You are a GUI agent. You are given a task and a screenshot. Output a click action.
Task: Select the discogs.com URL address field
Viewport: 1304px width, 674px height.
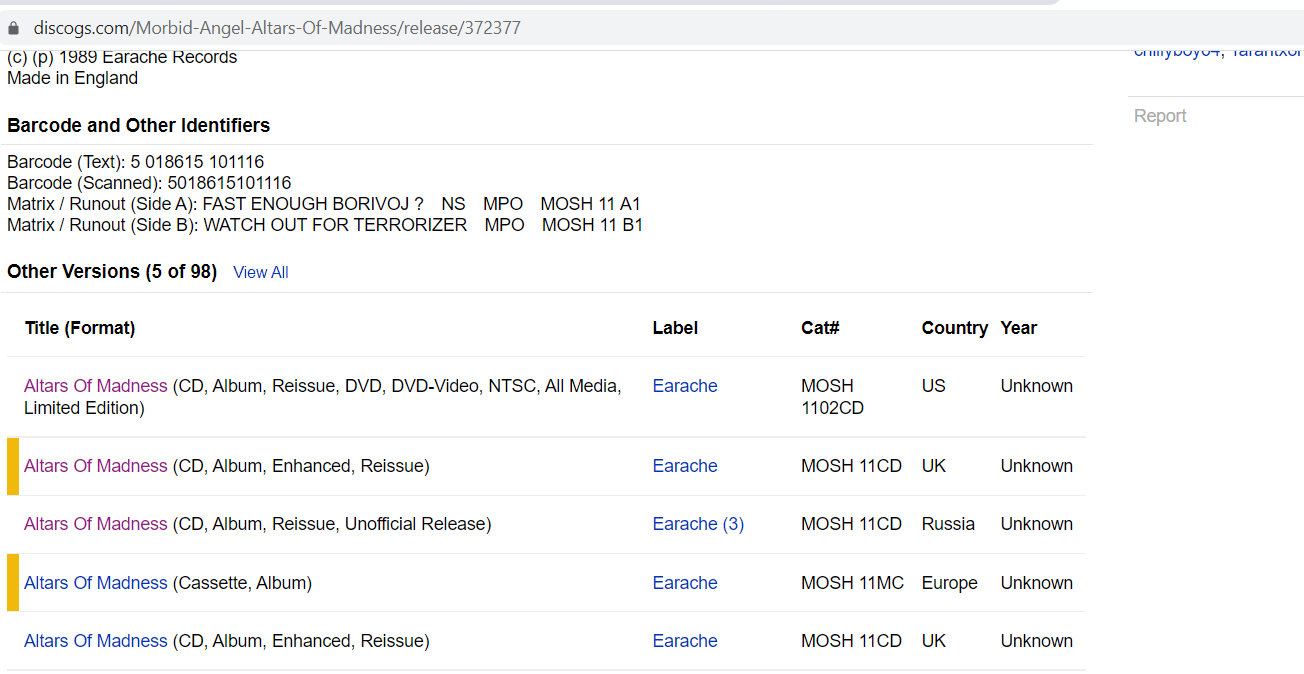[x=277, y=28]
